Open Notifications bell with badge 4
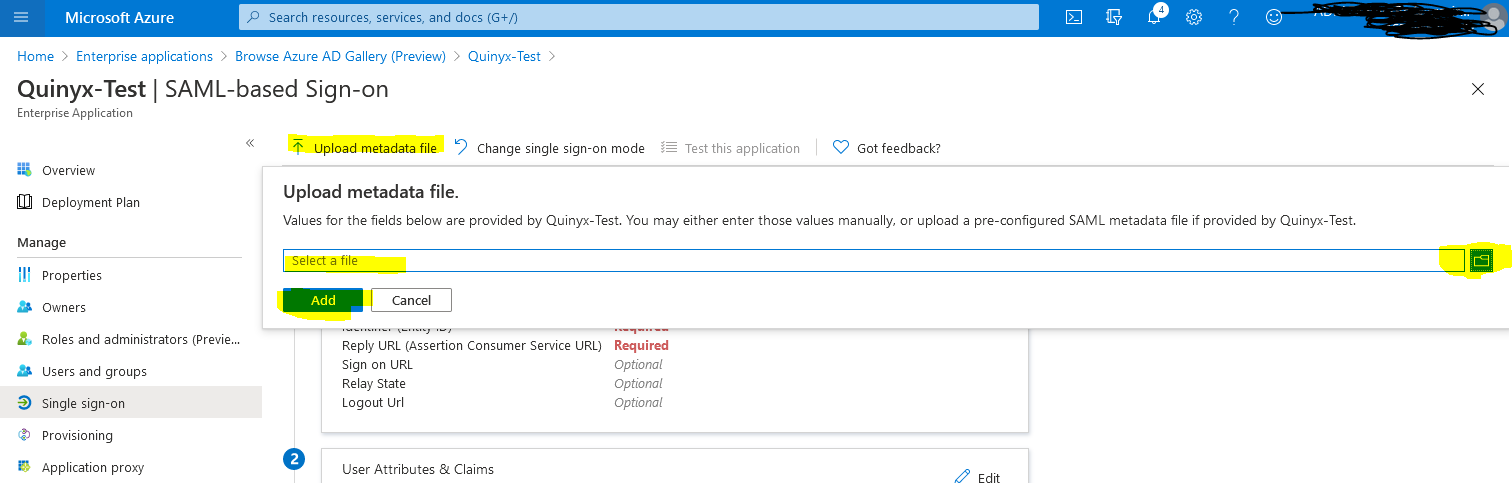The width and height of the screenshot is (1512, 483). 1155,16
